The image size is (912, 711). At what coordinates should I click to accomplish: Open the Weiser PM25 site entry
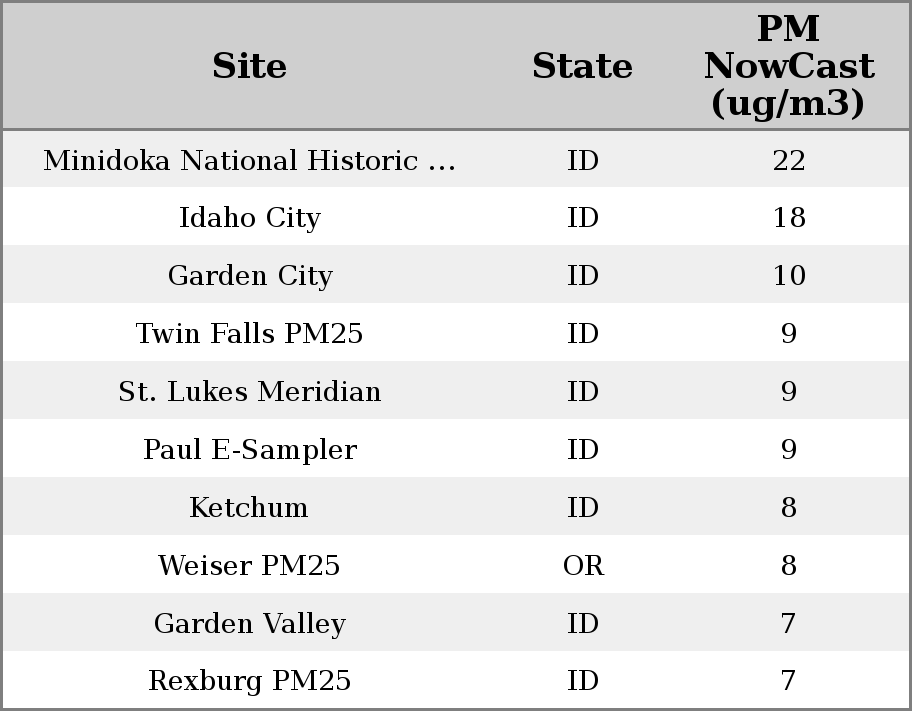click(x=249, y=566)
